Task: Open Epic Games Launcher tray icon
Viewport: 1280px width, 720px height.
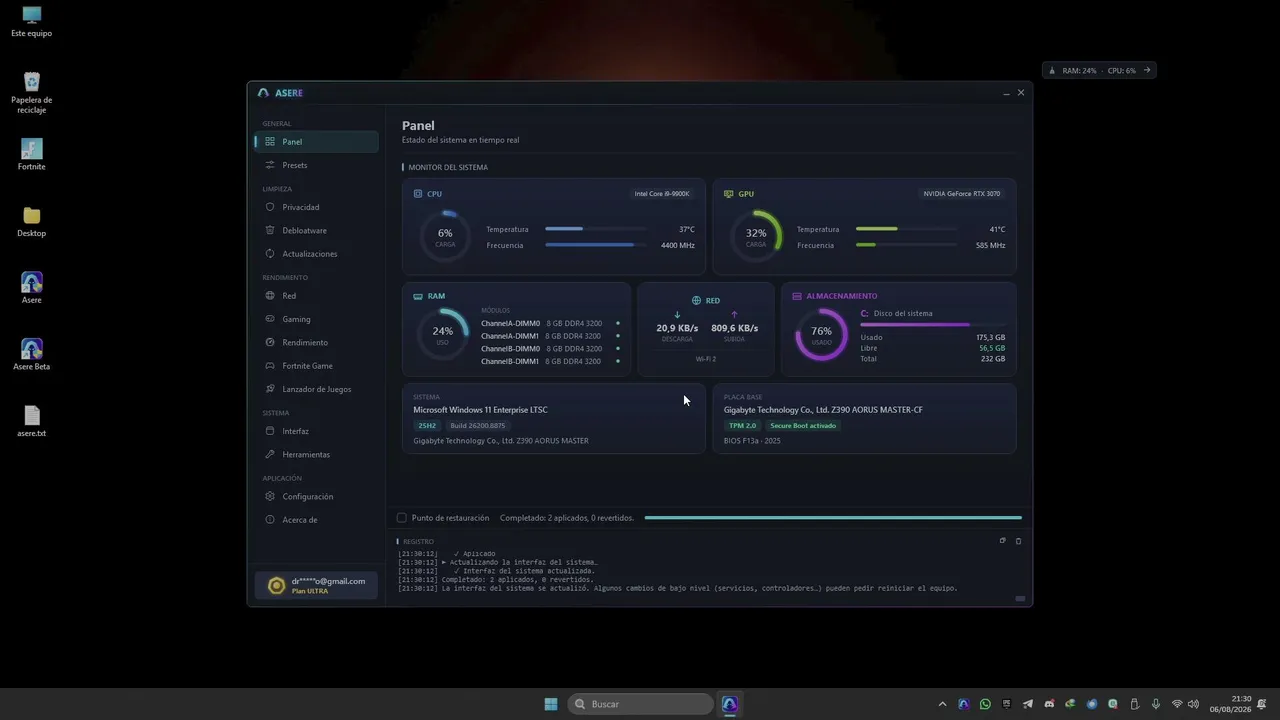Action: (x=1007, y=704)
